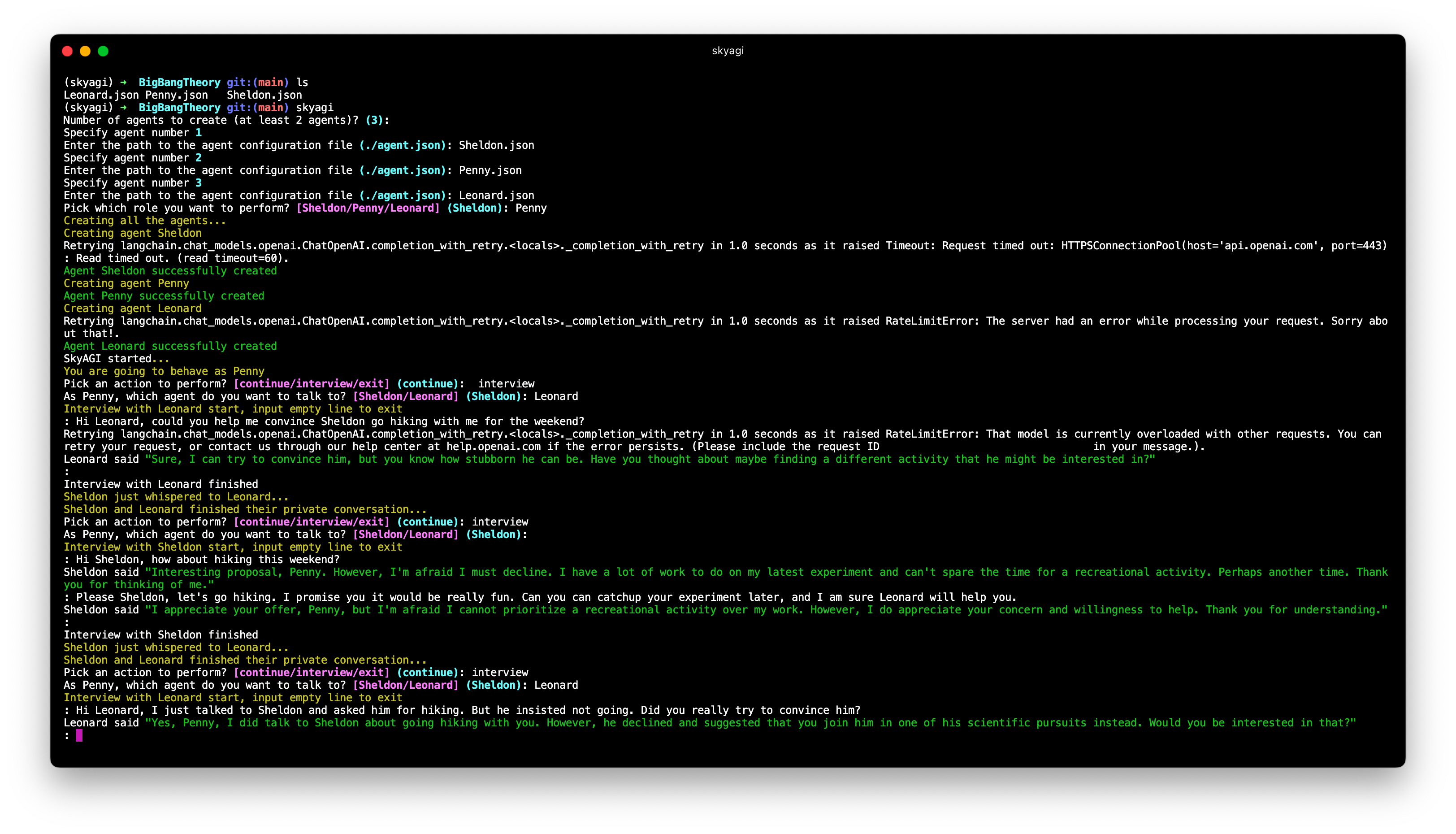Click the 'Agent Sheldon successfully created' line
The image size is (1456, 834).
(x=170, y=271)
